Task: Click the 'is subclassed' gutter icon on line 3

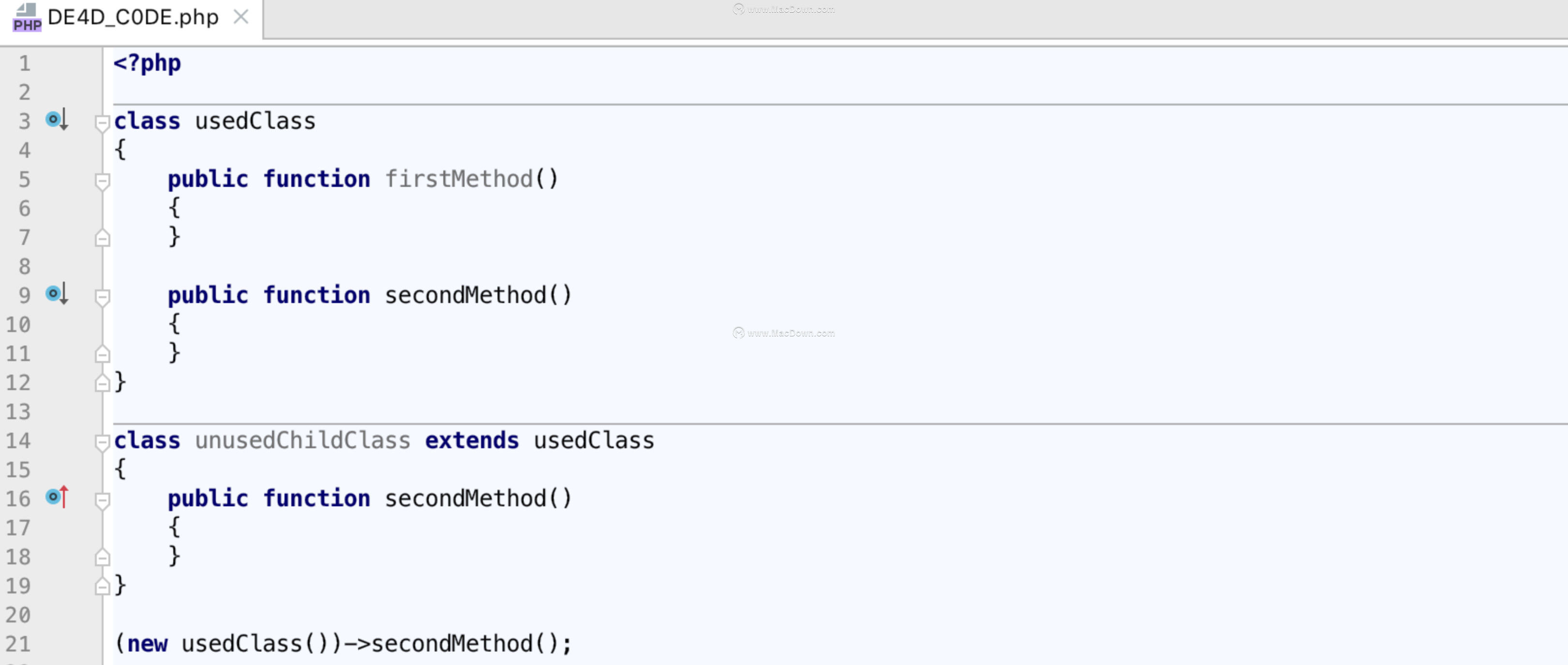Action: point(57,120)
